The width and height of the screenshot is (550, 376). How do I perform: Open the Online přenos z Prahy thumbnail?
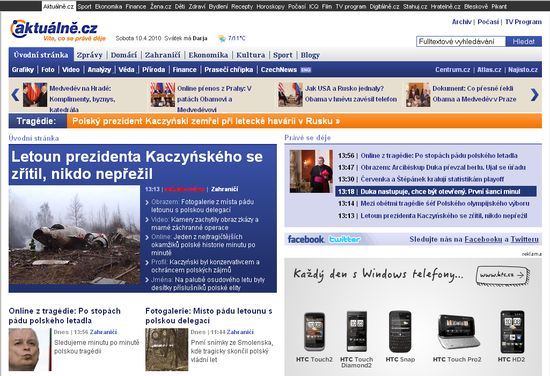(x=162, y=95)
